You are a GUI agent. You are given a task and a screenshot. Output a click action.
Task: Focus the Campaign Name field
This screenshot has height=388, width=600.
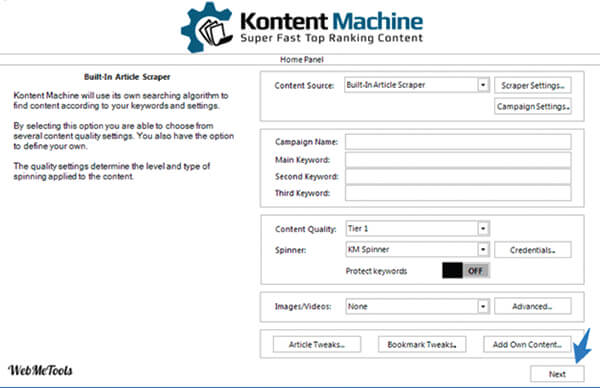point(458,142)
